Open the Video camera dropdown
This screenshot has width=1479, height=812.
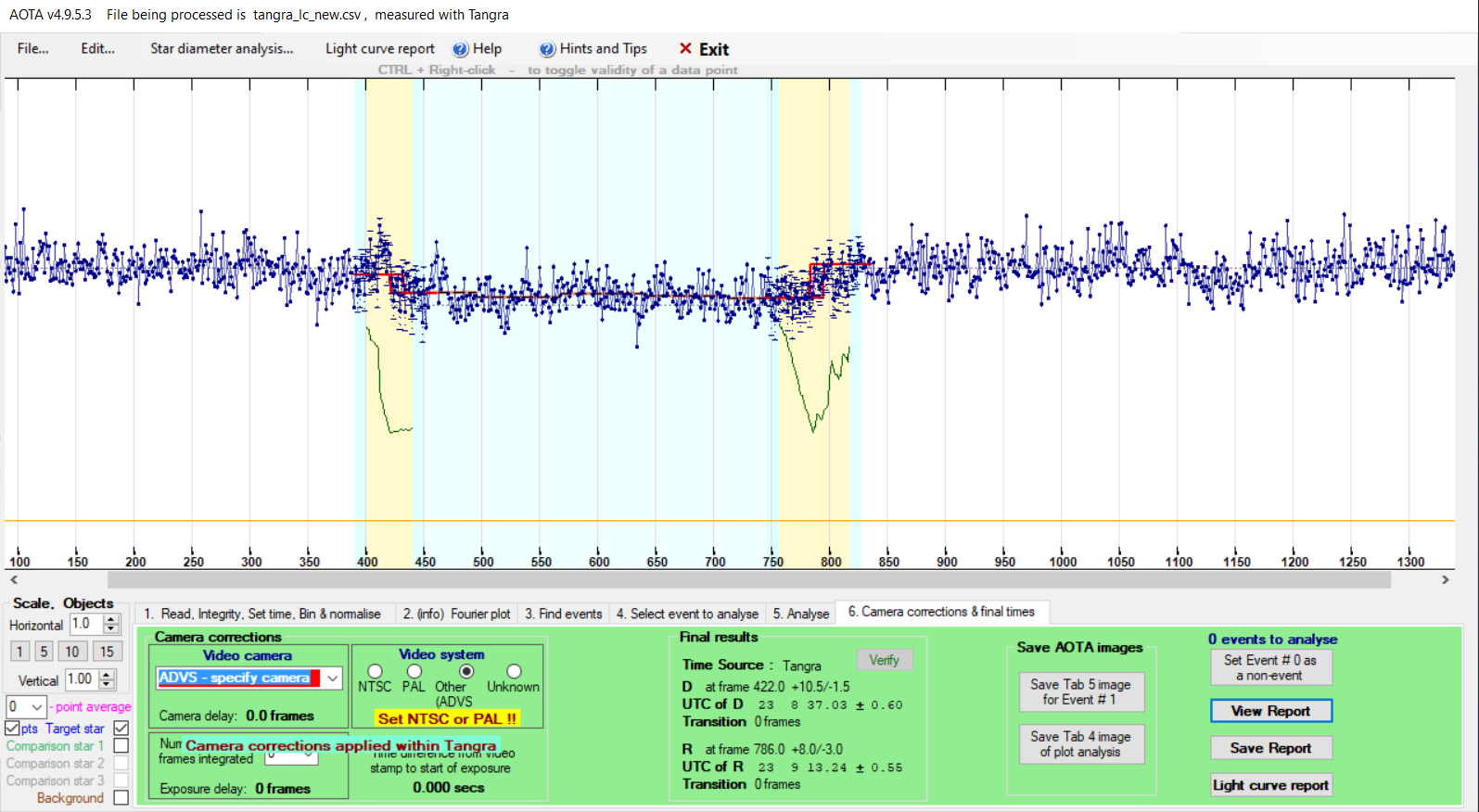(332, 679)
